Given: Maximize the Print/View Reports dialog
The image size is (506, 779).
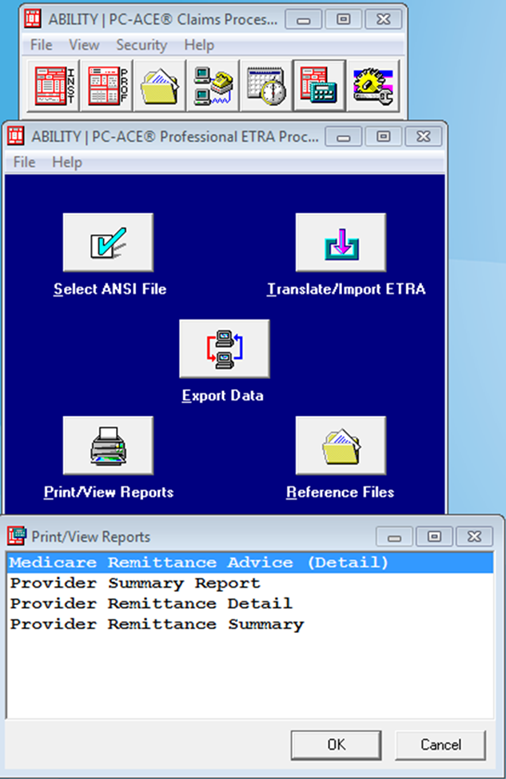Looking at the screenshot, I should (x=434, y=537).
